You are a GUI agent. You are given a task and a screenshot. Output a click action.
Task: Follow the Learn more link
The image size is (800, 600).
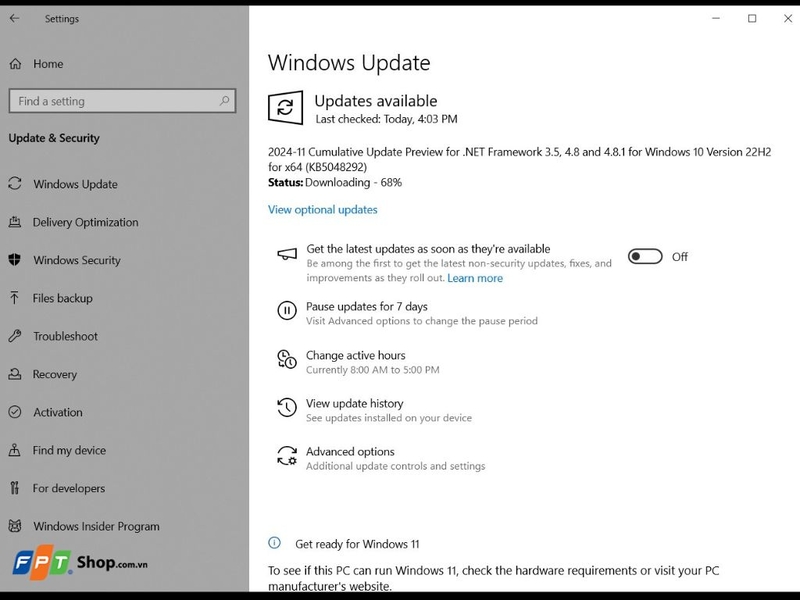[x=475, y=278]
